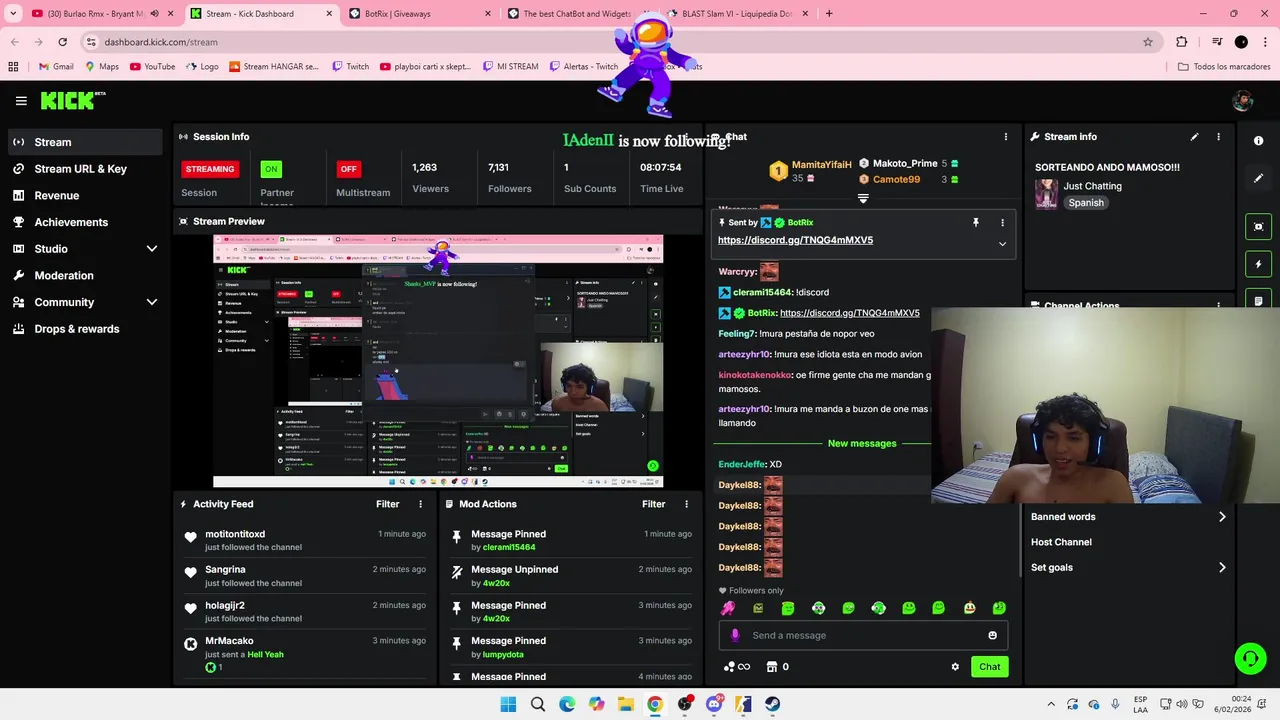Open Banned words channel action

pyautogui.click(x=1129, y=517)
